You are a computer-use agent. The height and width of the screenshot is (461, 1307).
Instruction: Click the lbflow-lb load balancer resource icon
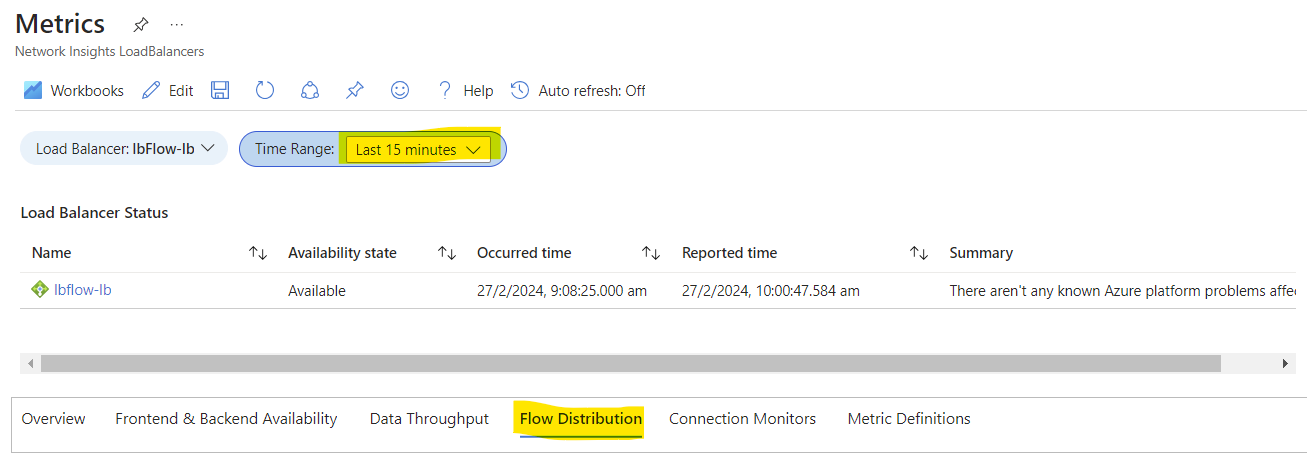40,290
